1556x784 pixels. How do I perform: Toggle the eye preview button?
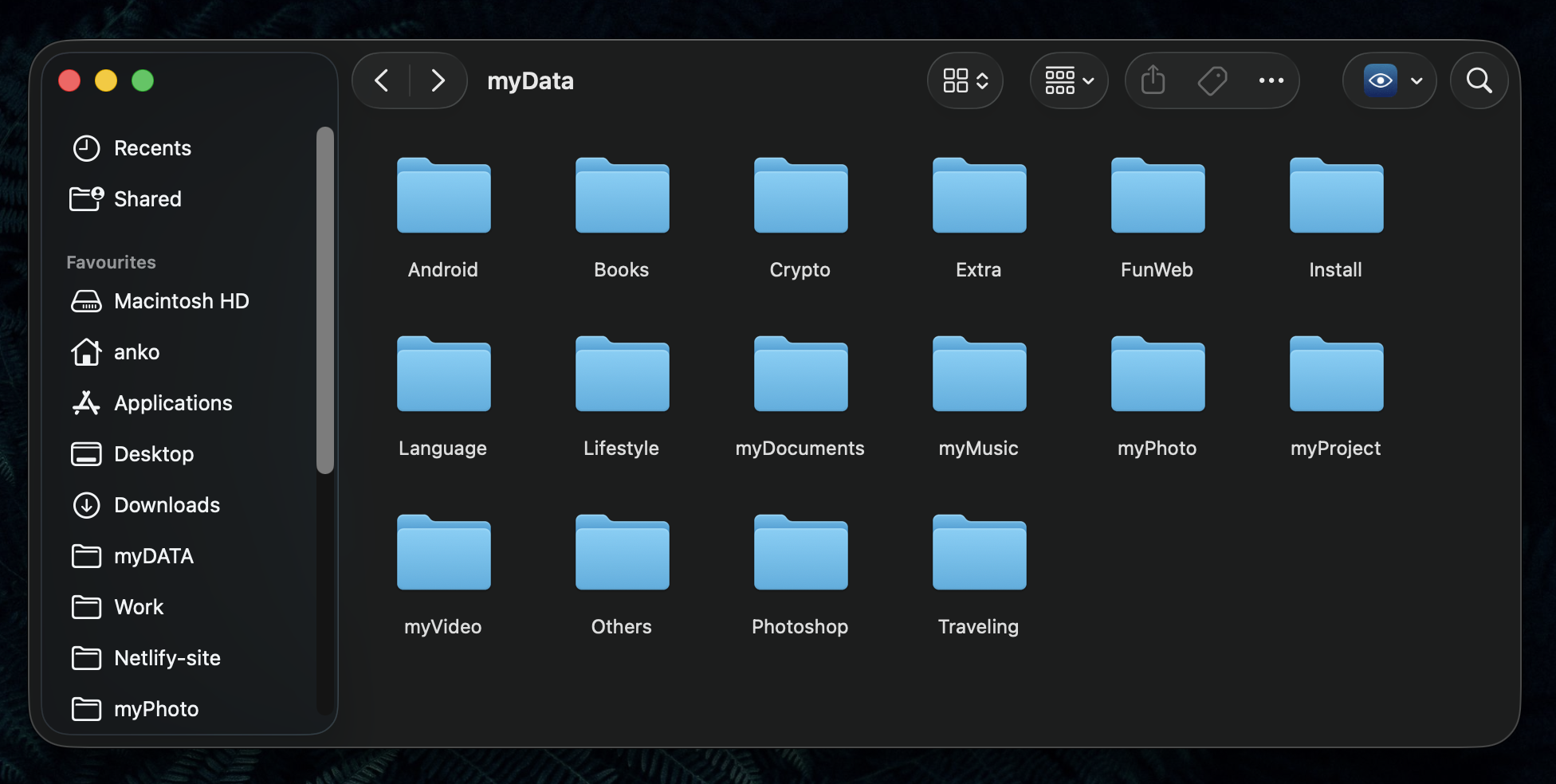(x=1381, y=80)
